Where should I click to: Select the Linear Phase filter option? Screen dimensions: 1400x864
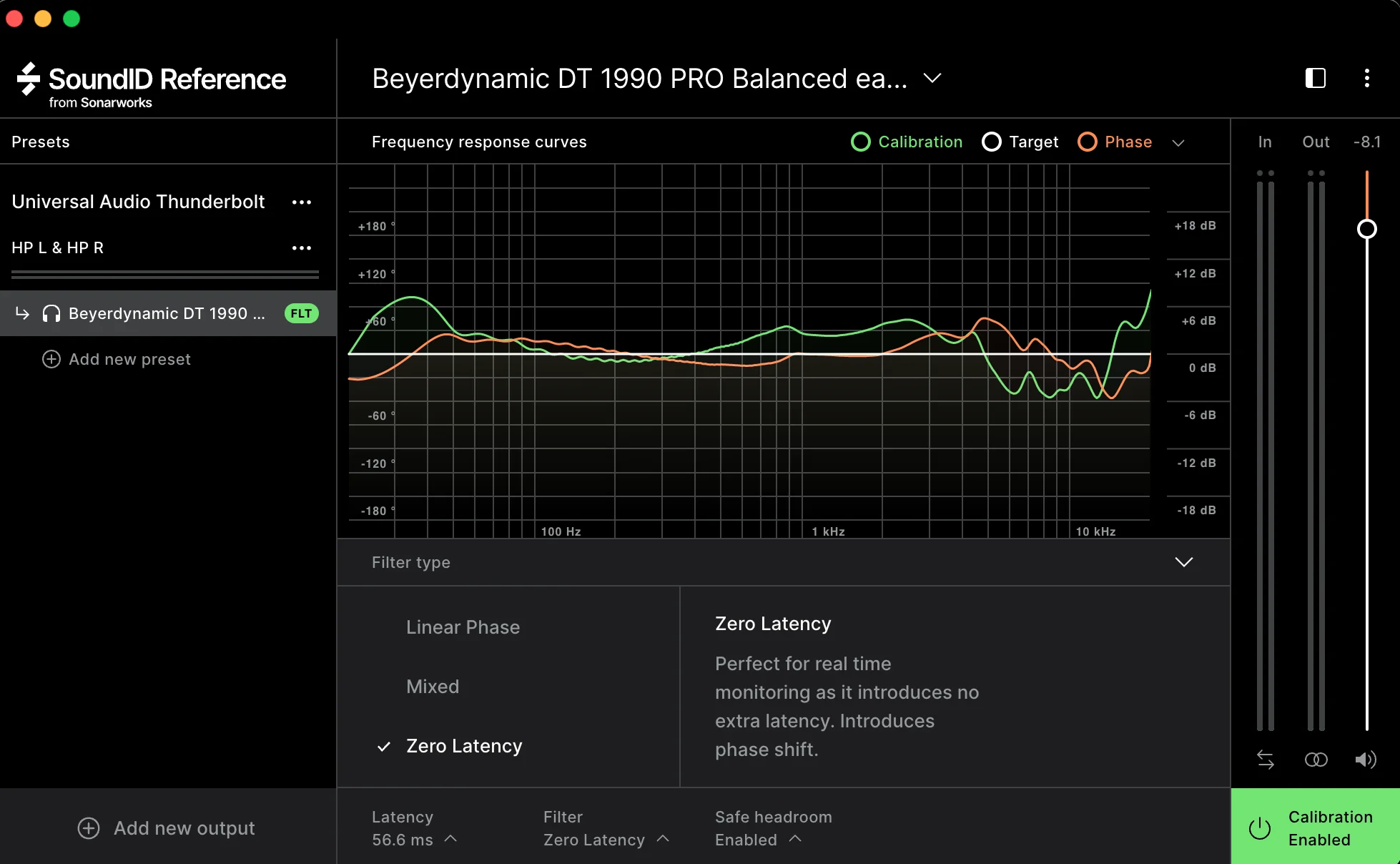463,627
